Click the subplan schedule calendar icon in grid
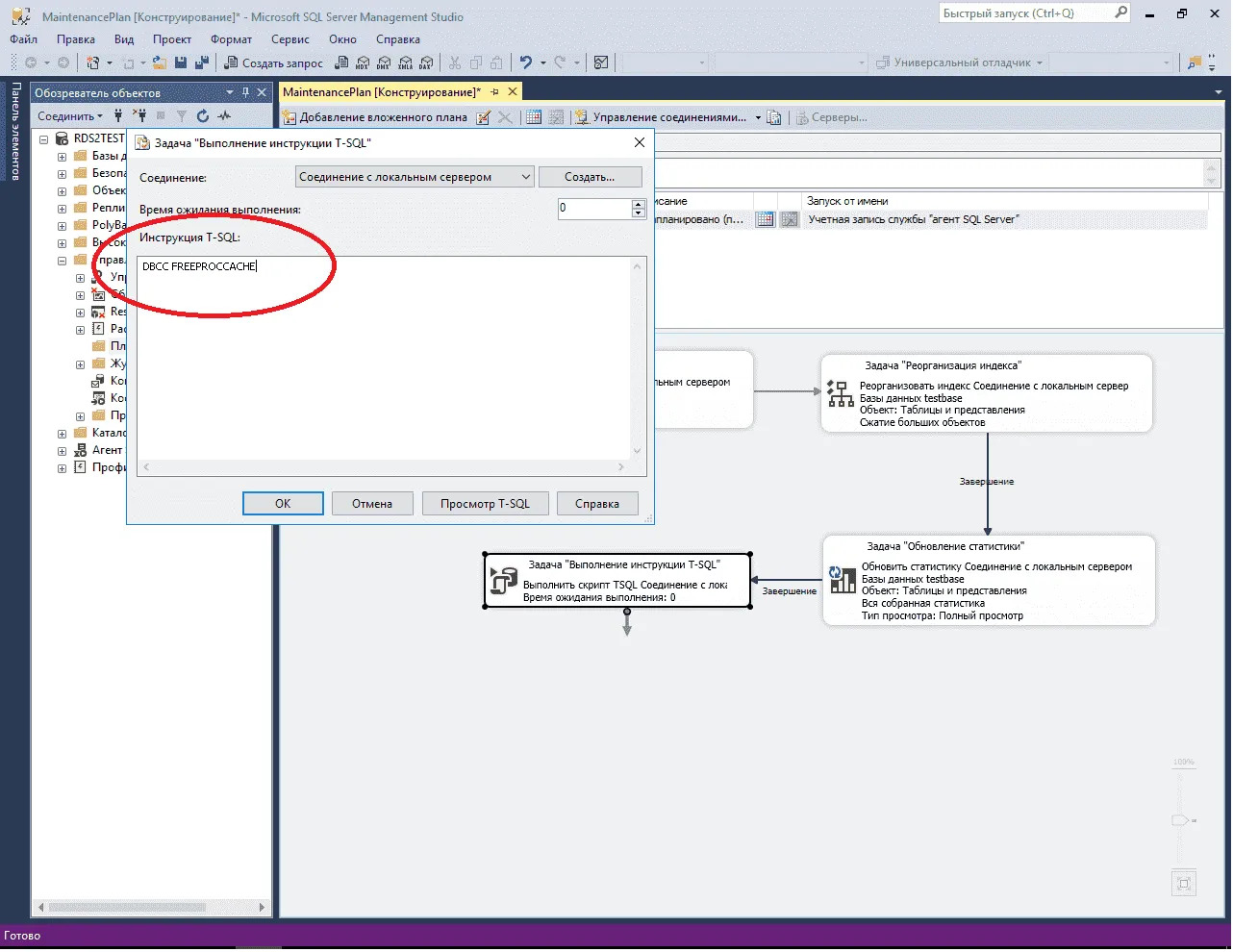The width and height of the screenshot is (1233, 952). coord(765,220)
